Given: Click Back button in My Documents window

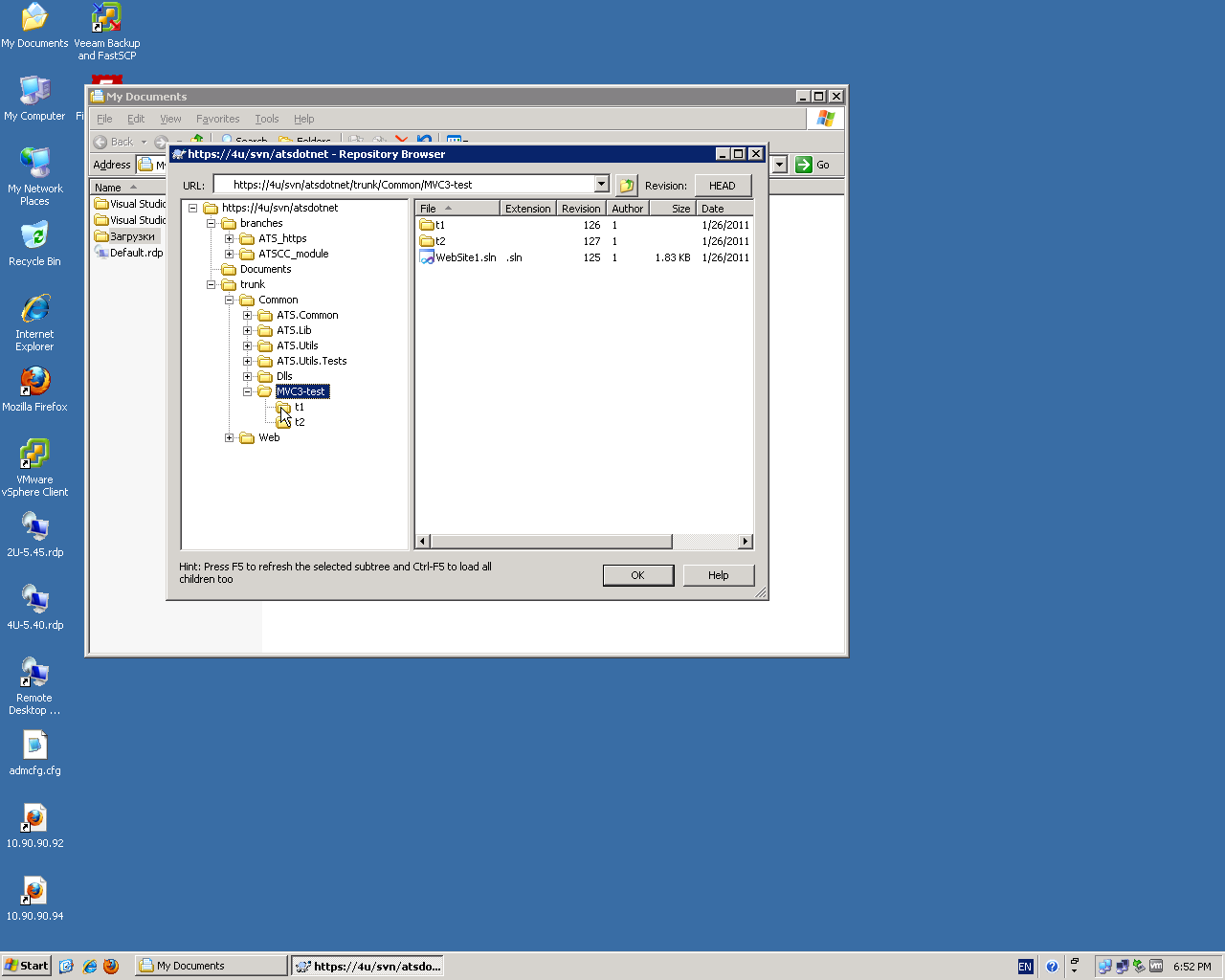Looking at the screenshot, I should [x=115, y=142].
